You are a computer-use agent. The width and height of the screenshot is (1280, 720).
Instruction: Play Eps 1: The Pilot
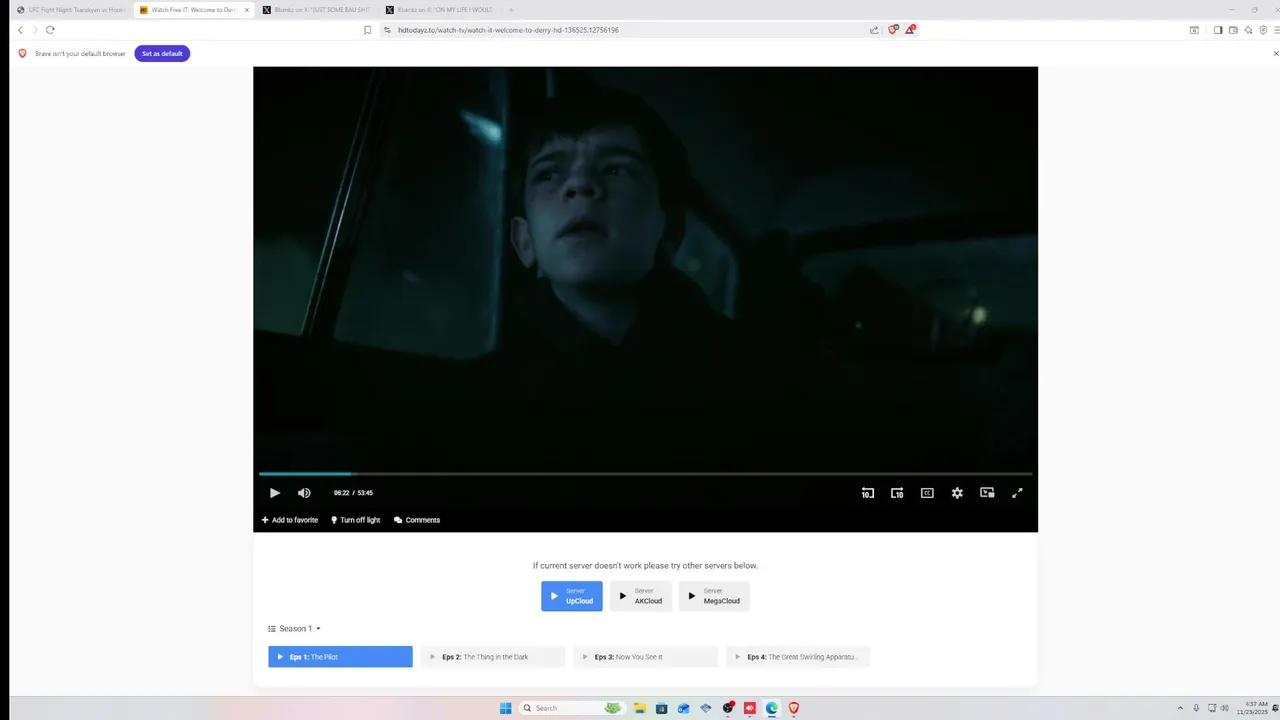(x=340, y=657)
